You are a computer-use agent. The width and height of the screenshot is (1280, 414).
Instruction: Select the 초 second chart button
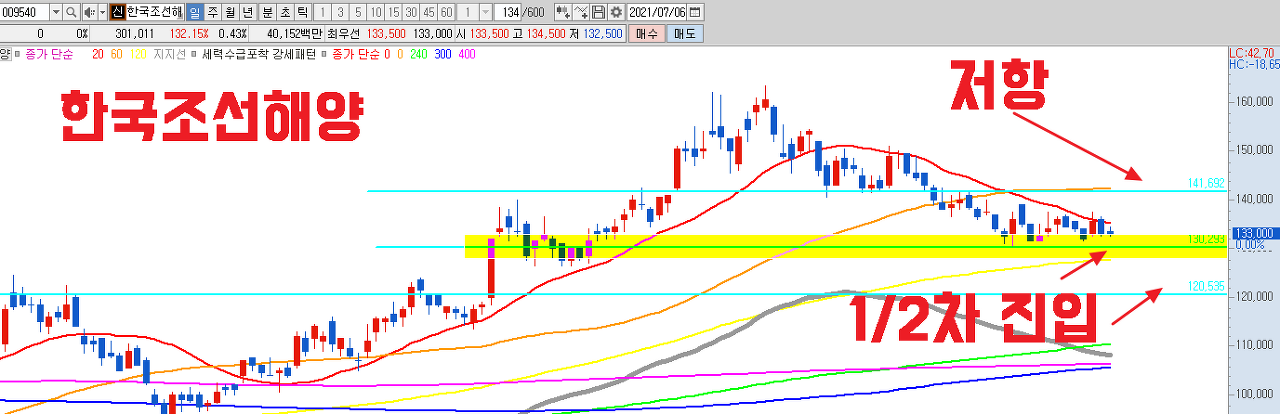point(285,12)
